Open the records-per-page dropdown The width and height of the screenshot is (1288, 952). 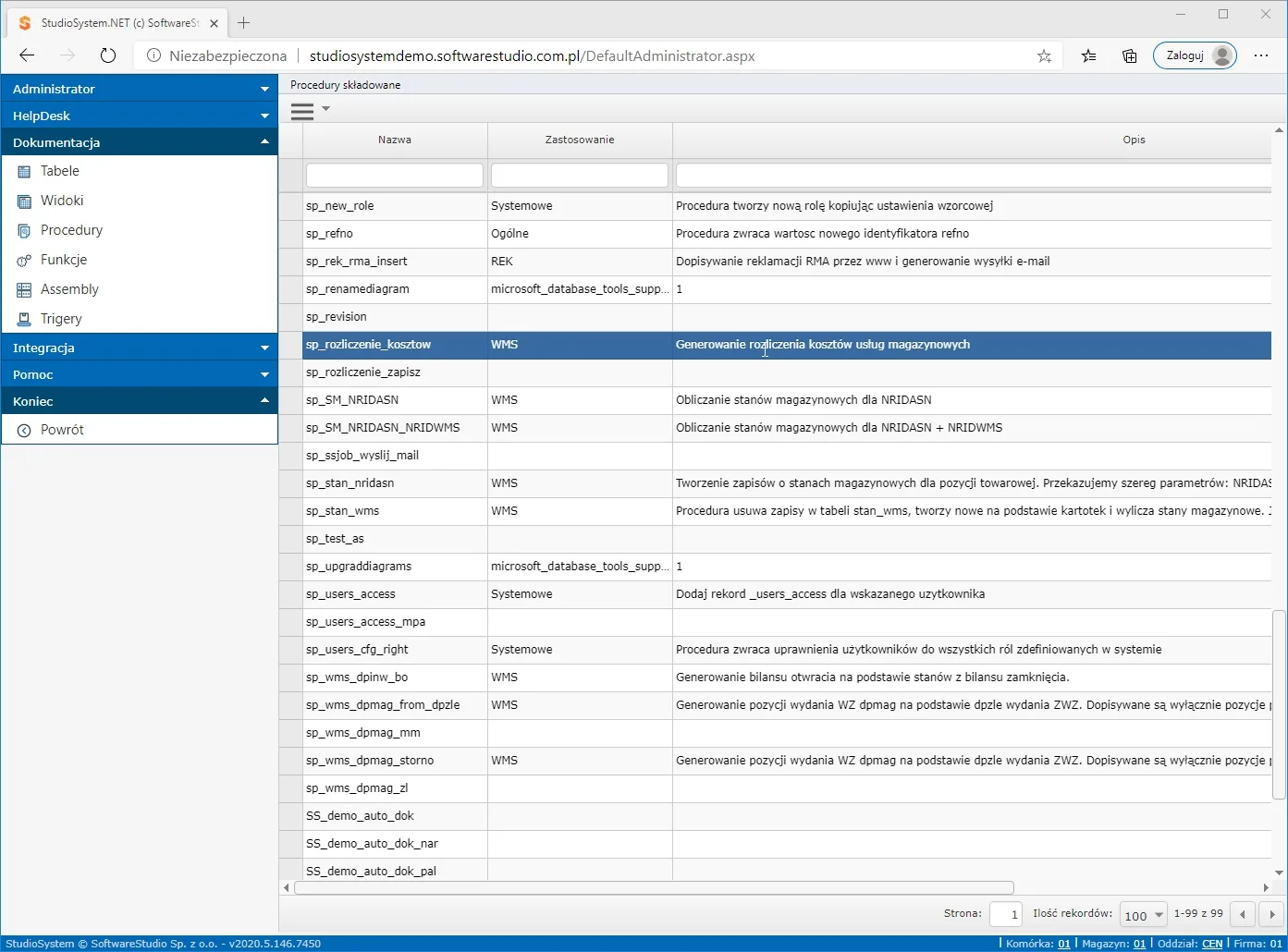point(1143,915)
